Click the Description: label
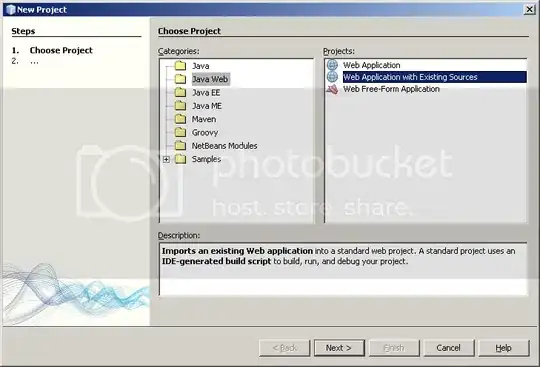 coord(179,235)
